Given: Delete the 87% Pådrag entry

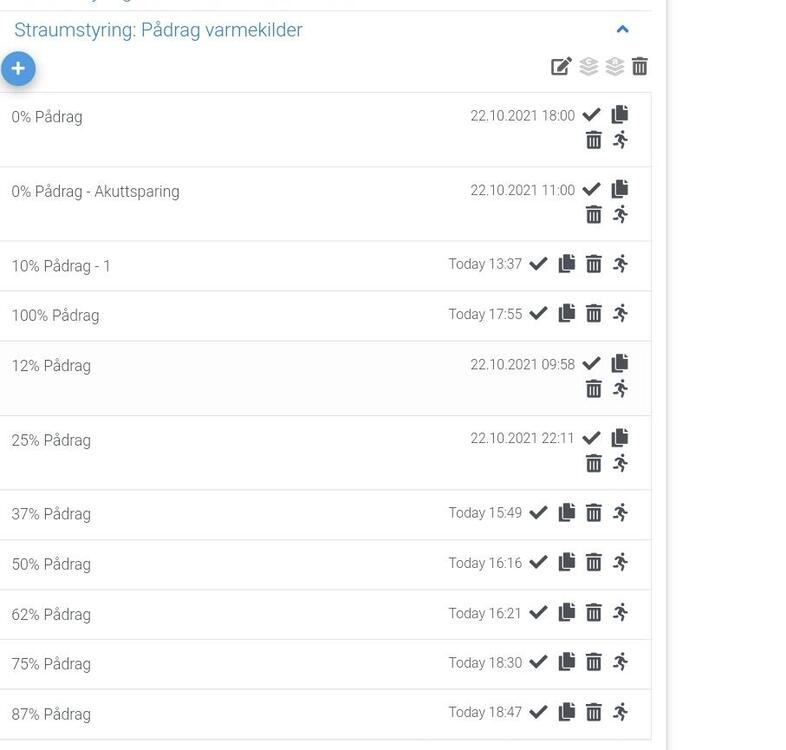Looking at the screenshot, I should pyautogui.click(x=593, y=712).
